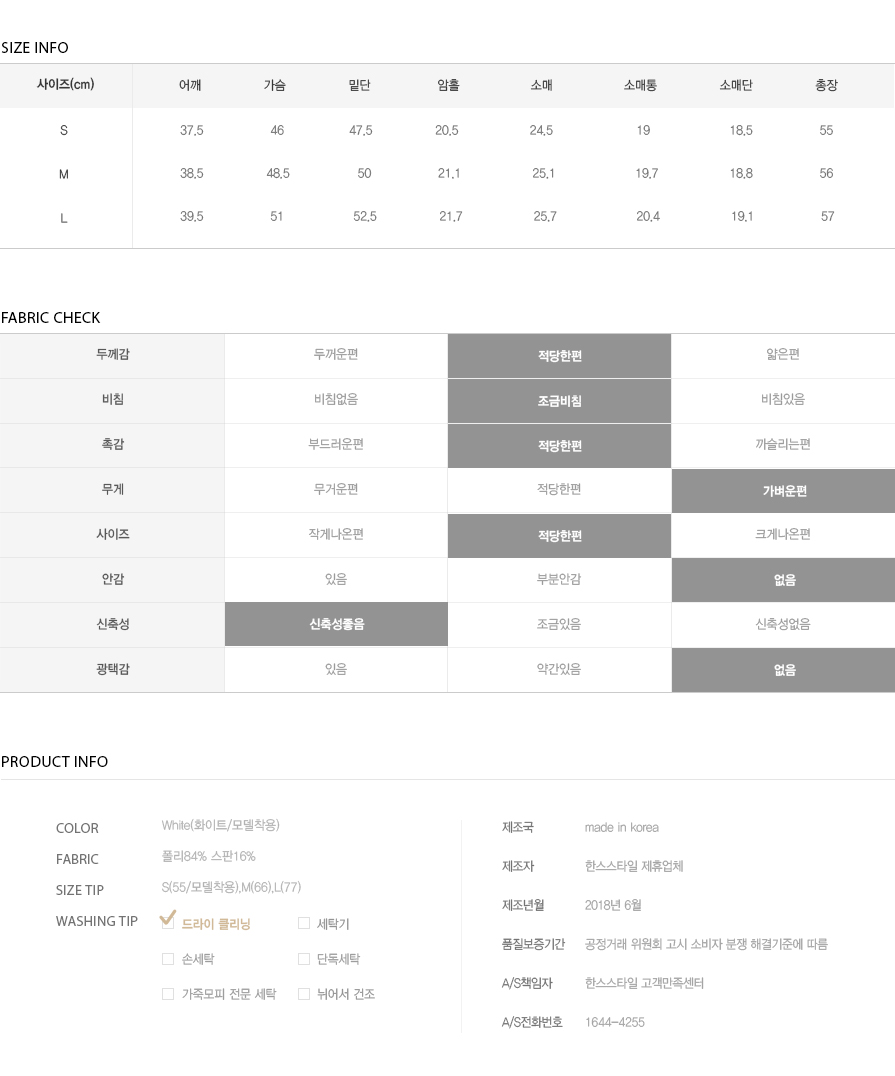The height and width of the screenshot is (1076, 895).
Task: Click the made in korea value
Action: click(x=622, y=828)
